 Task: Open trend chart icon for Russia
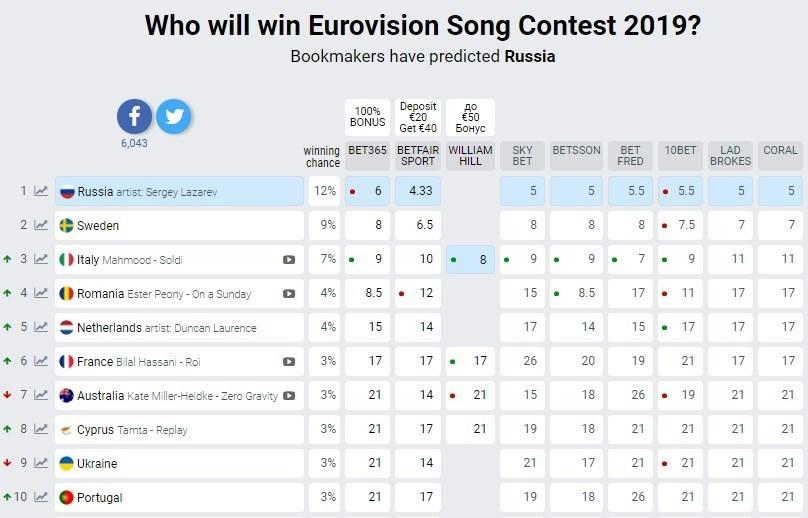[41, 191]
